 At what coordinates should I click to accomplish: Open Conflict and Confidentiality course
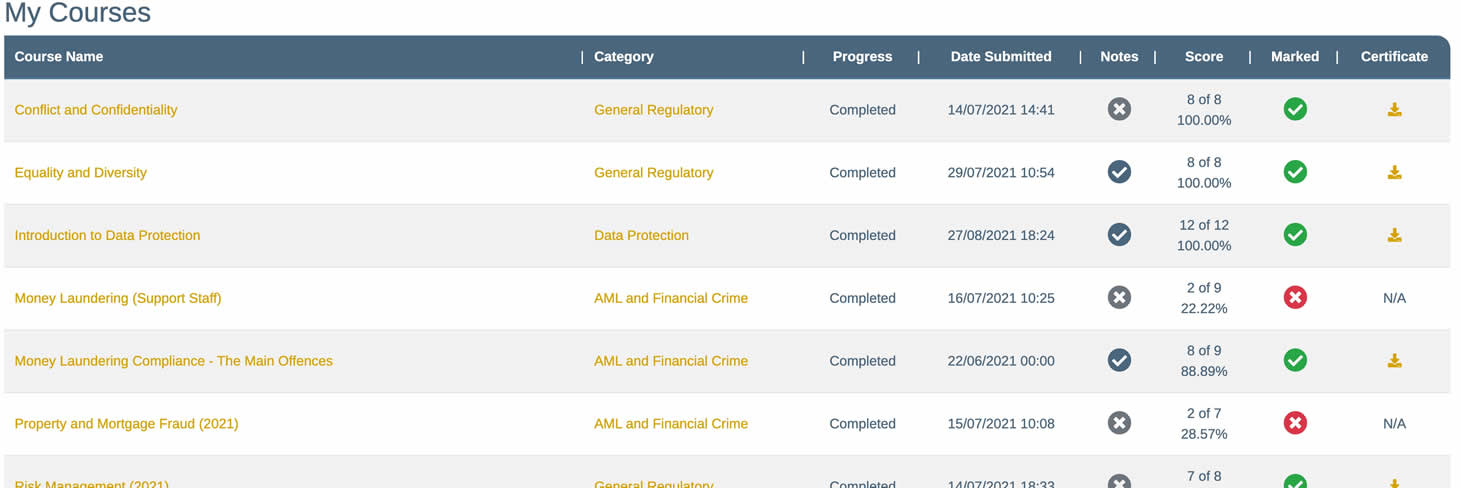pyautogui.click(x=96, y=110)
